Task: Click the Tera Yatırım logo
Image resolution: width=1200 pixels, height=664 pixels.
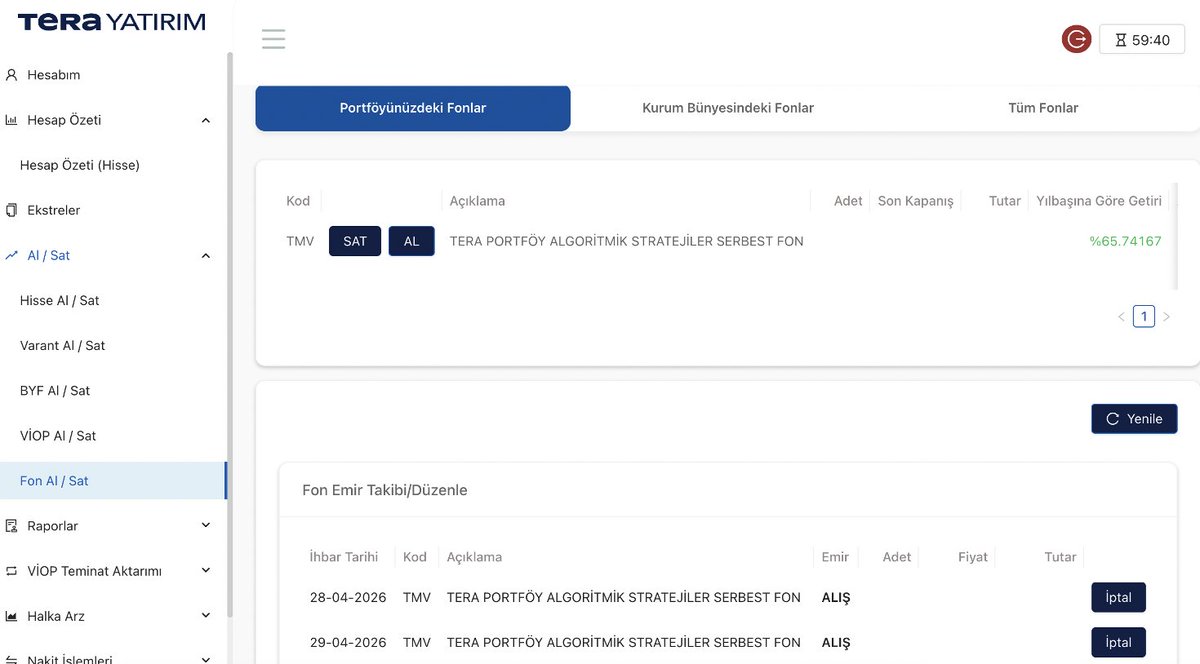Action: [x=111, y=21]
